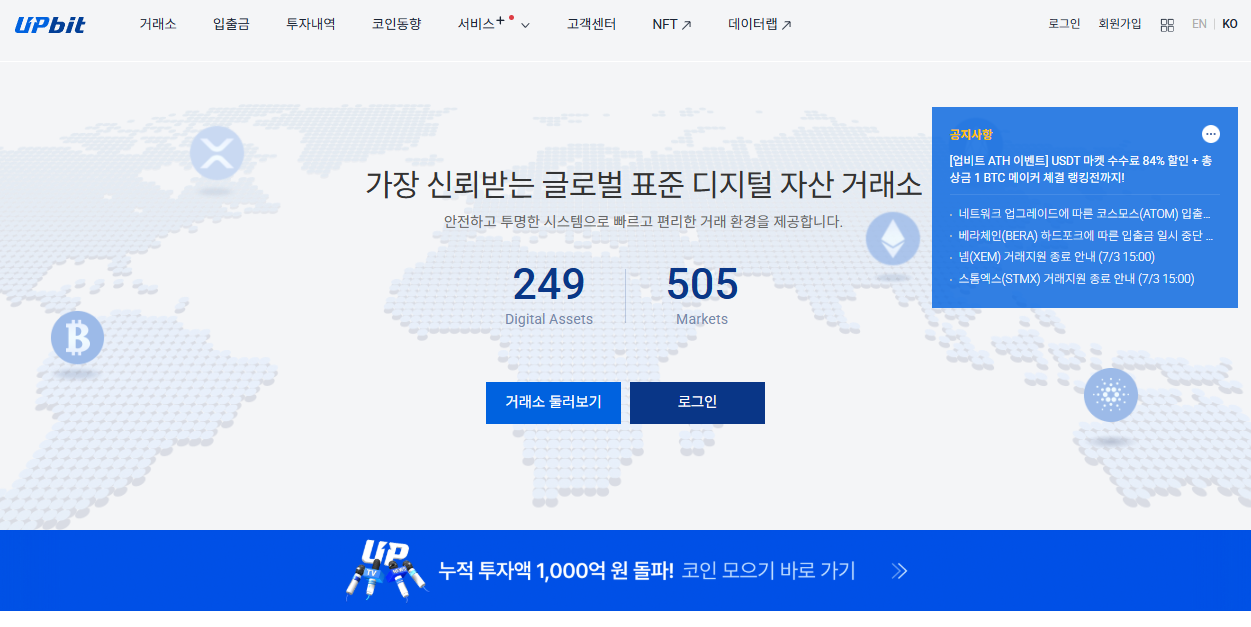Click 회원가입 sign-up link
This screenshot has width=1251, height=627.
1119,24
